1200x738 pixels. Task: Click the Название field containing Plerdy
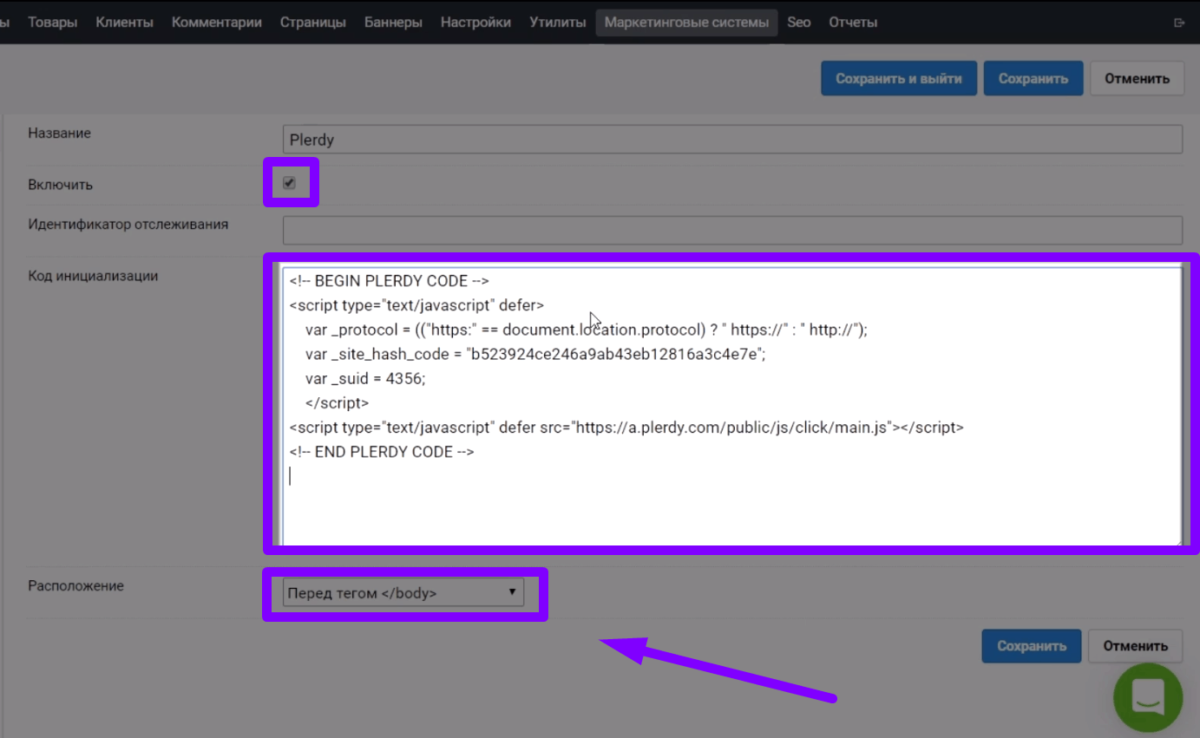(x=733, y=139)
